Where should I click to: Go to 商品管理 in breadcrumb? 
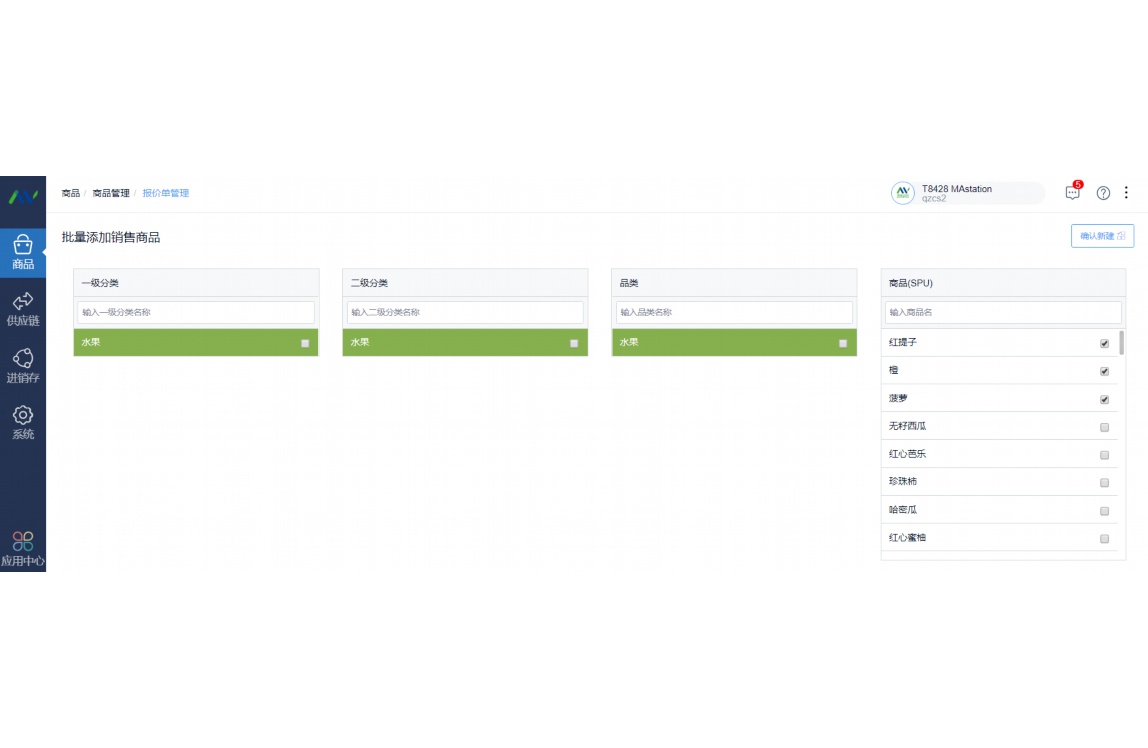[x=111, y=193]
